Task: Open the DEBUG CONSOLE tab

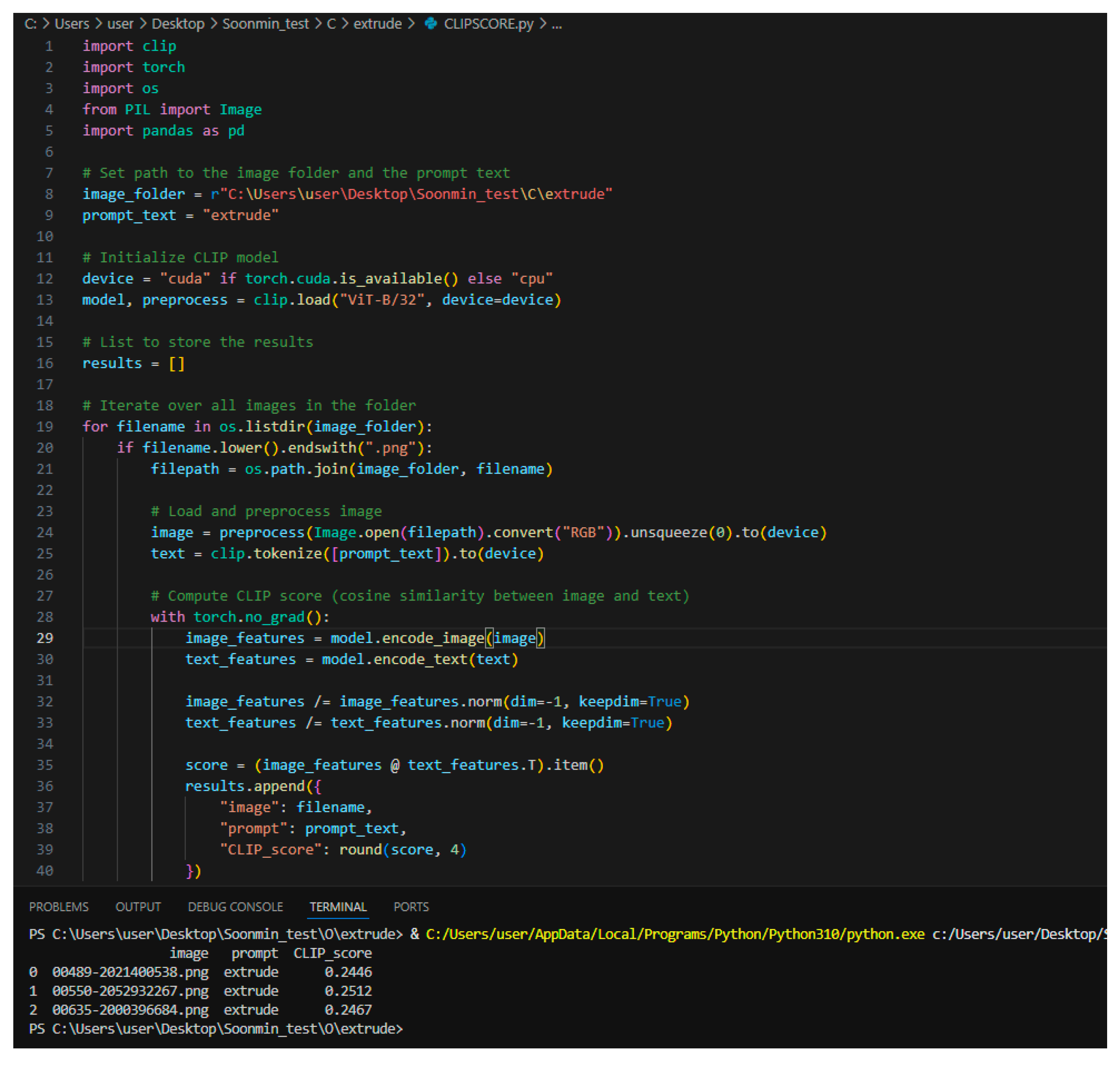Action: [235, 906]
